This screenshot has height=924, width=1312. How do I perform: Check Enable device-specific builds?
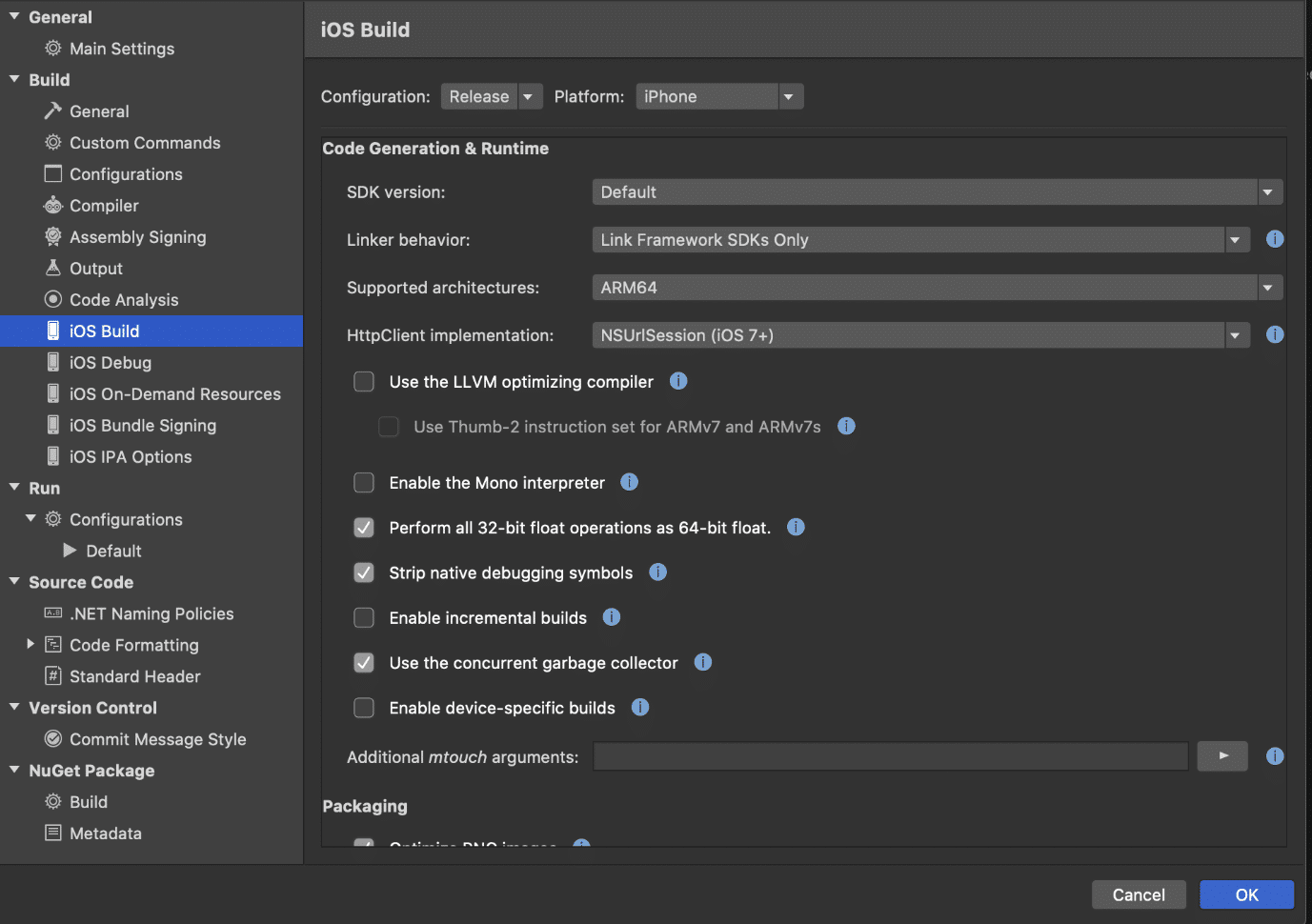pyautogui.click(x=364, y=708)
